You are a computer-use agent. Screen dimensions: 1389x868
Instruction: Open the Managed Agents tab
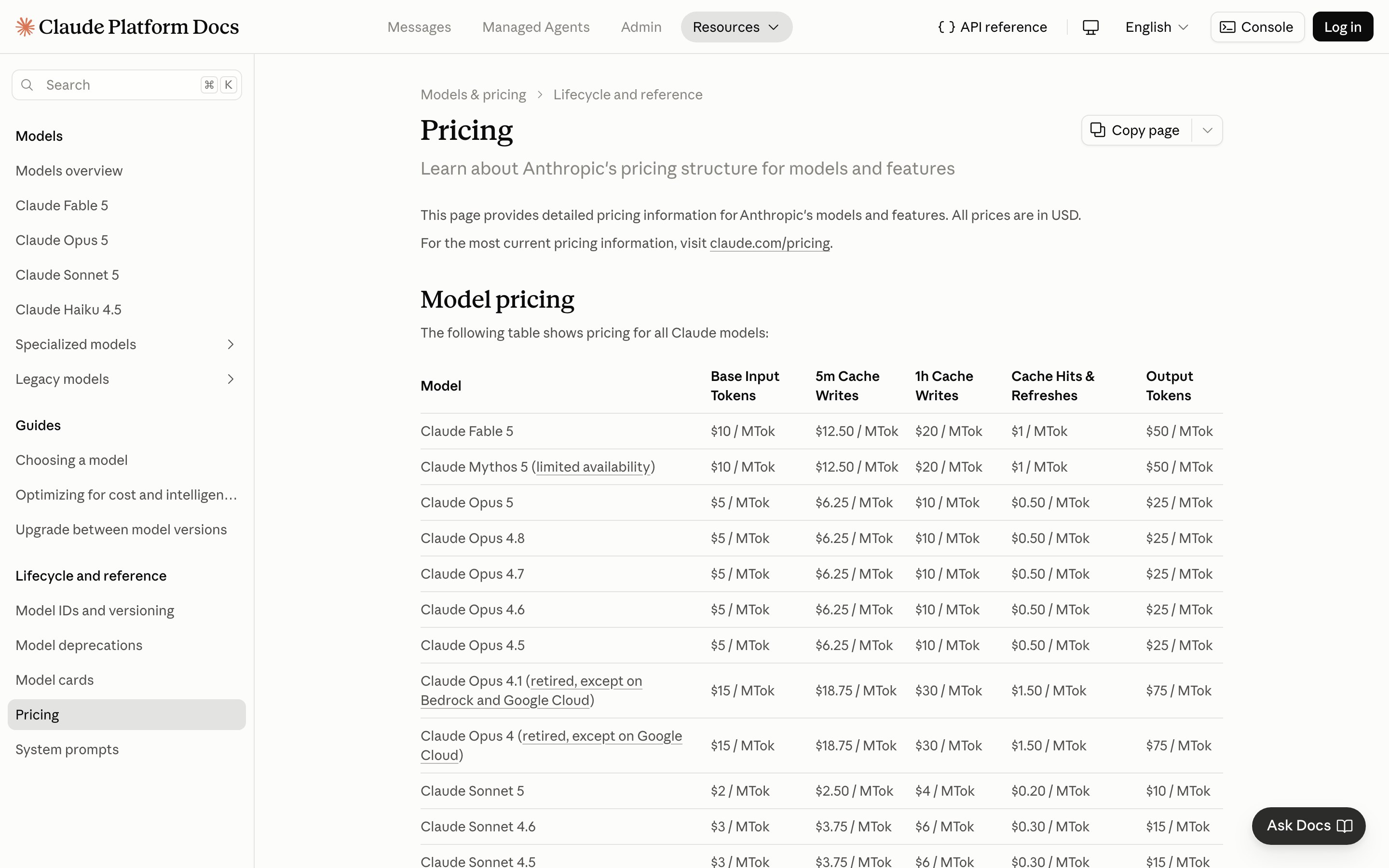(535, 27)
